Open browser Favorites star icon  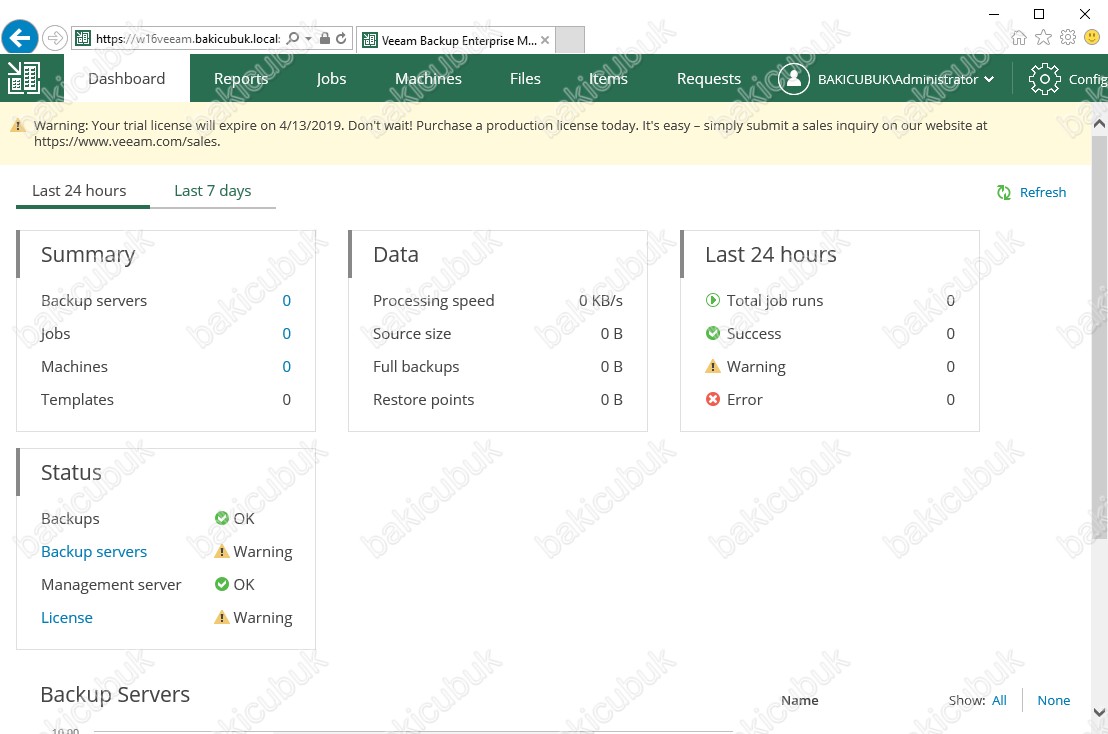coord(1043,37)
